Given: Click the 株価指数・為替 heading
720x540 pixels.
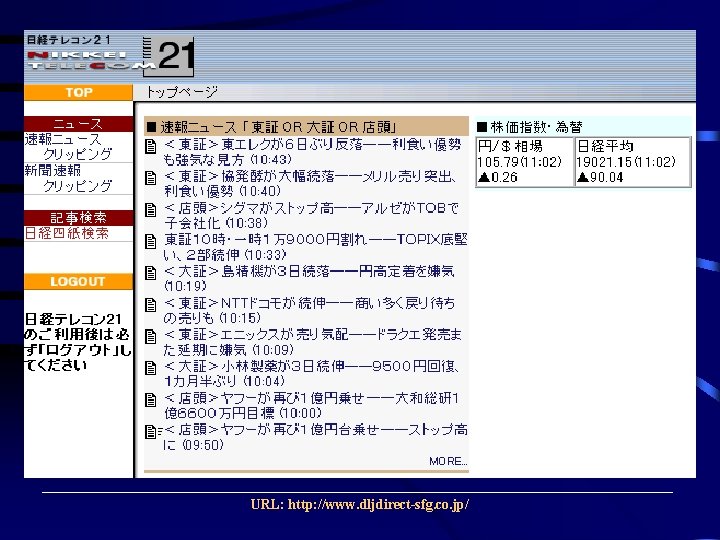Looking at the screenshot, I should click(530, 127).
